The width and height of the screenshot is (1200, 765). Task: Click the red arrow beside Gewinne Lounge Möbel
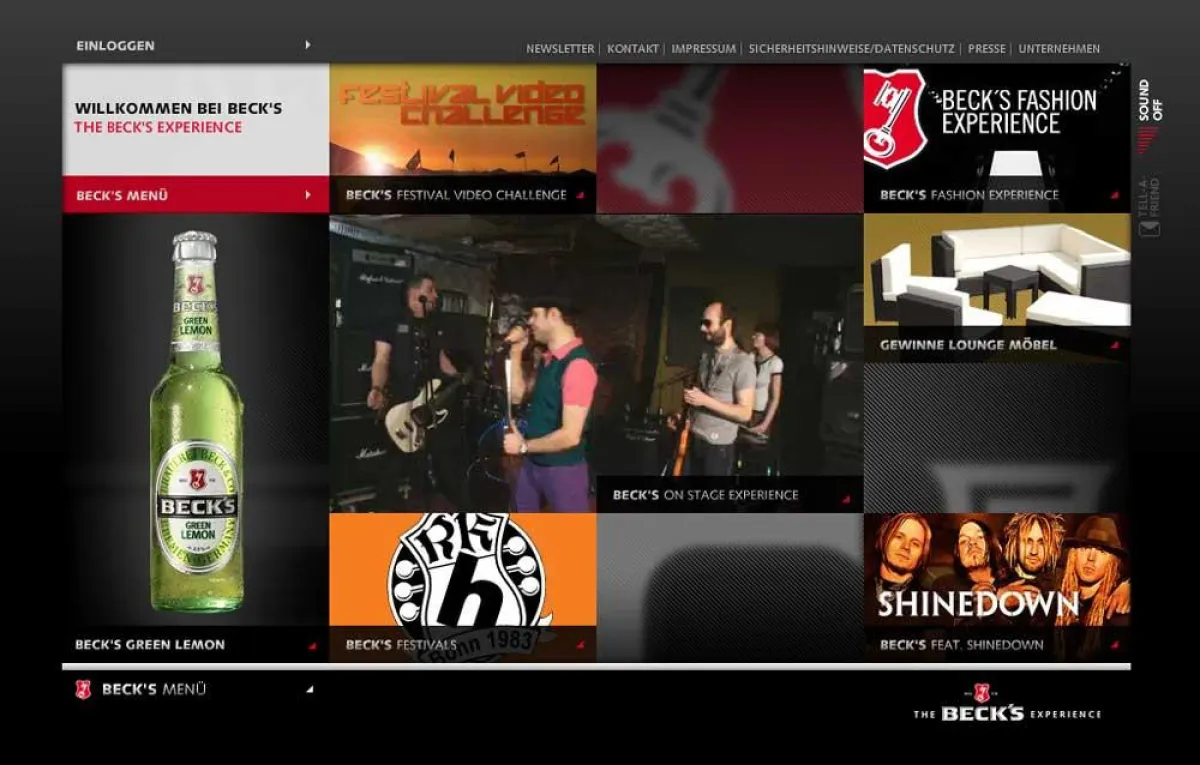click(x=1114, y=346)
